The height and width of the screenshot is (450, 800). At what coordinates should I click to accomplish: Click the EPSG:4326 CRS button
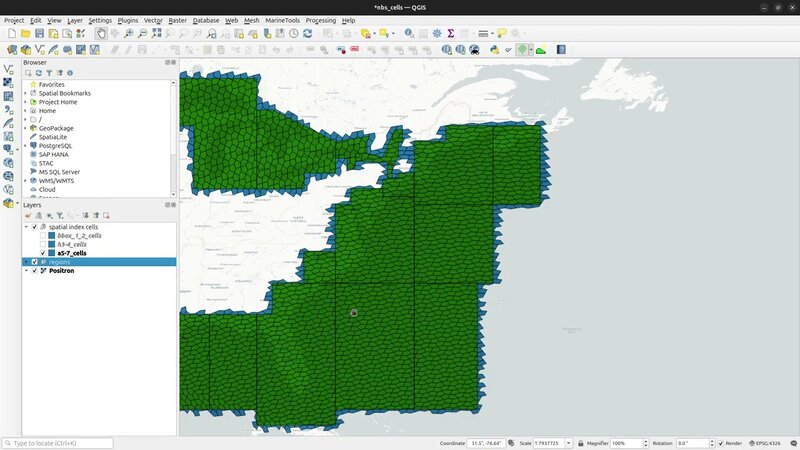click(x=765, y=443)
